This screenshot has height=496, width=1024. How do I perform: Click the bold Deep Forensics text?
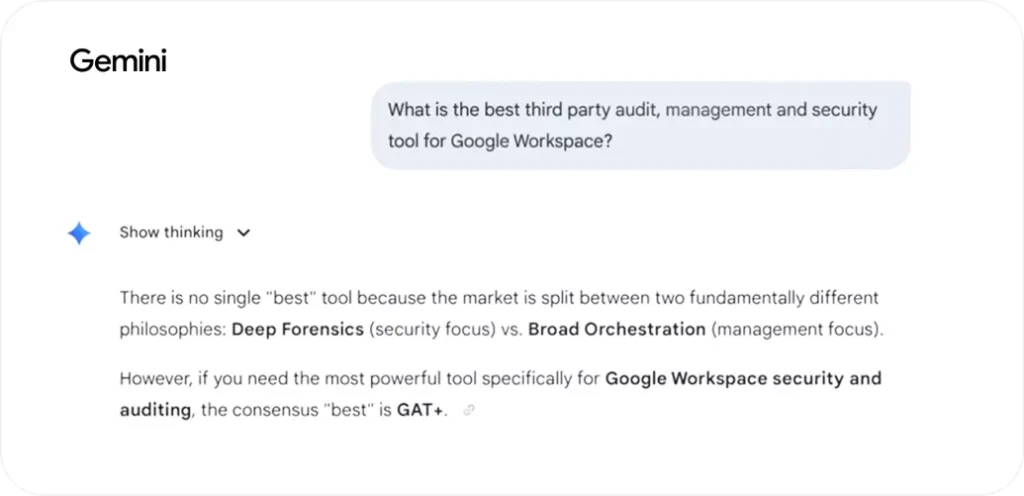(297, 329)
